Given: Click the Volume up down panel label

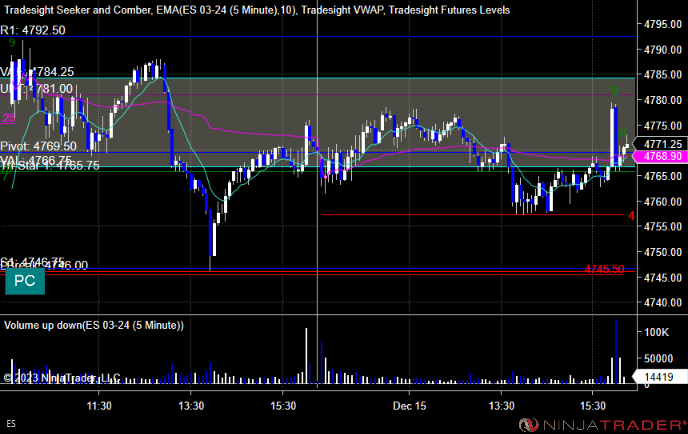Looking at the screenshot, I should pos(94,325).
